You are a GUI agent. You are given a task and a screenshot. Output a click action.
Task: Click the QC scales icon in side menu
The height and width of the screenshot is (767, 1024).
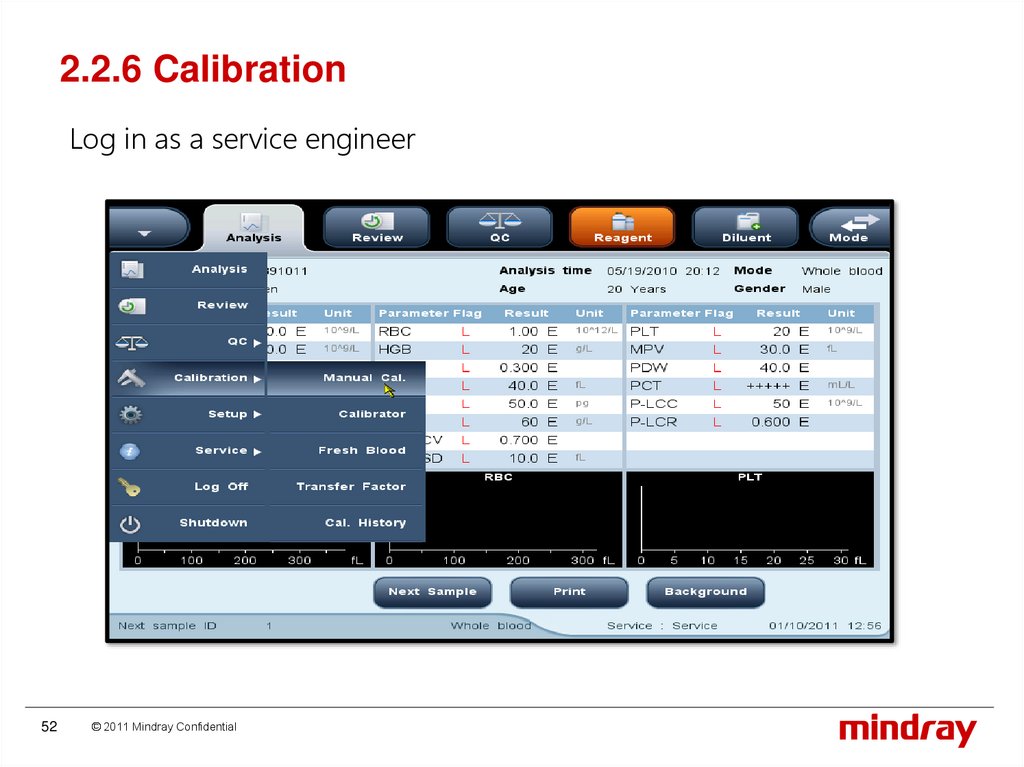click(132, 342)
